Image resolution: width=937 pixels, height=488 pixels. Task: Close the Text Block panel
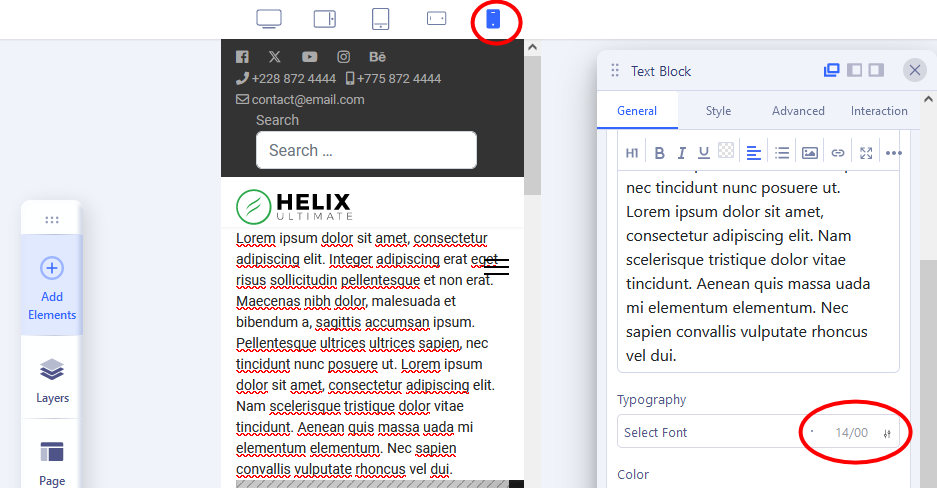pos(914,70)
